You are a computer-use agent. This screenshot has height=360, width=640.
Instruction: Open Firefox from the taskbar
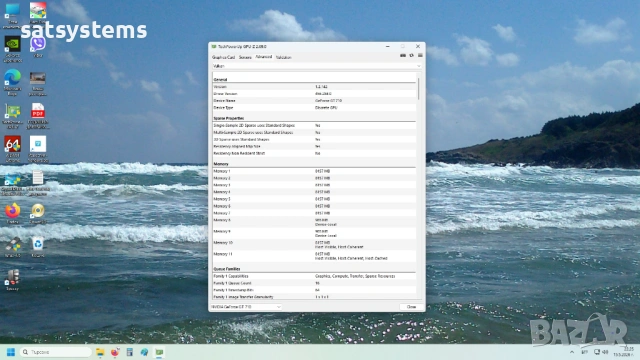coord(115,352)
